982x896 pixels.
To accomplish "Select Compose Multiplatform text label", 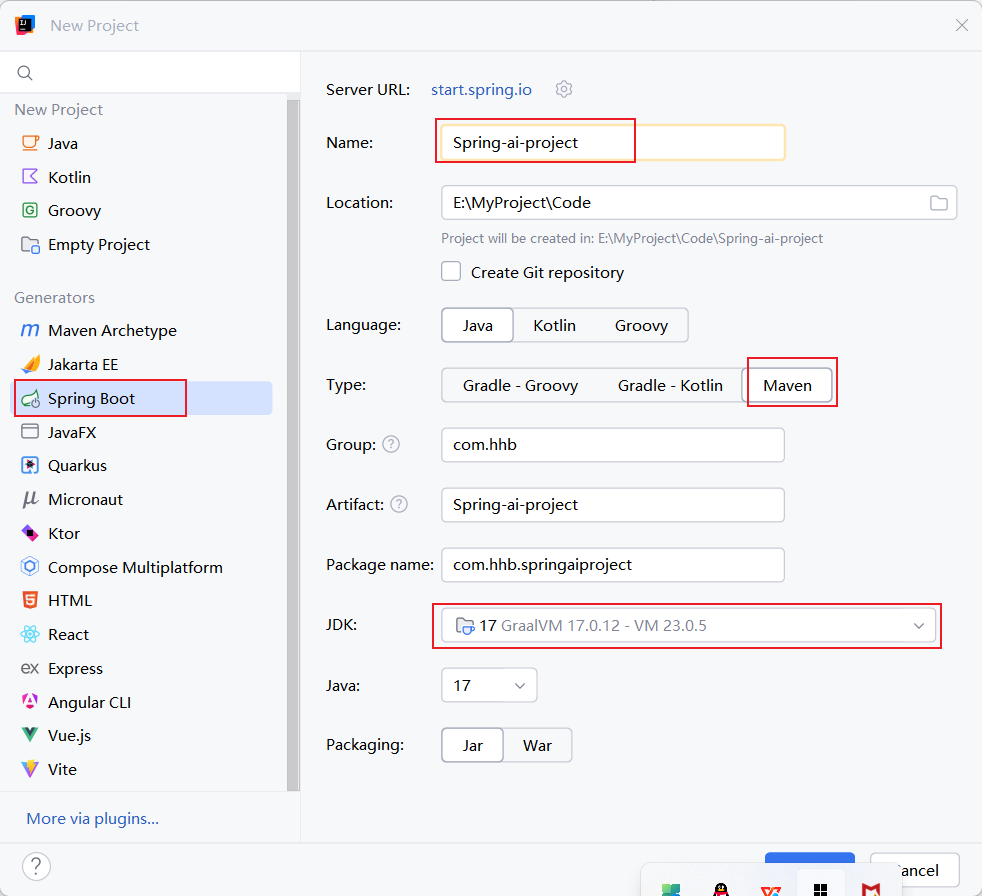I will click(x=135, y=567).
